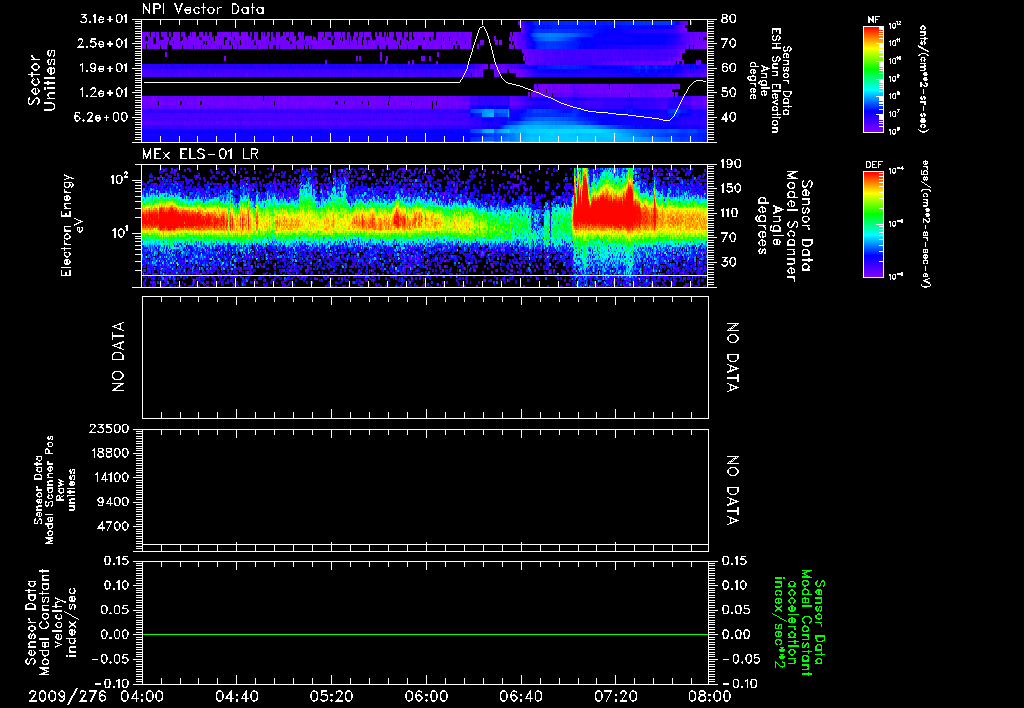Click the 04:00 time axis label
Viewport: 1024px width, 708px height.
pyautogui.click(x=142, y=696)
